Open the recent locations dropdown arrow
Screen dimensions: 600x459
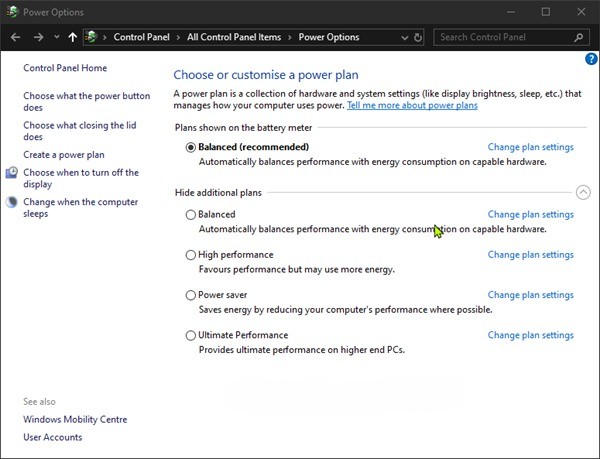tap(56, 37)
